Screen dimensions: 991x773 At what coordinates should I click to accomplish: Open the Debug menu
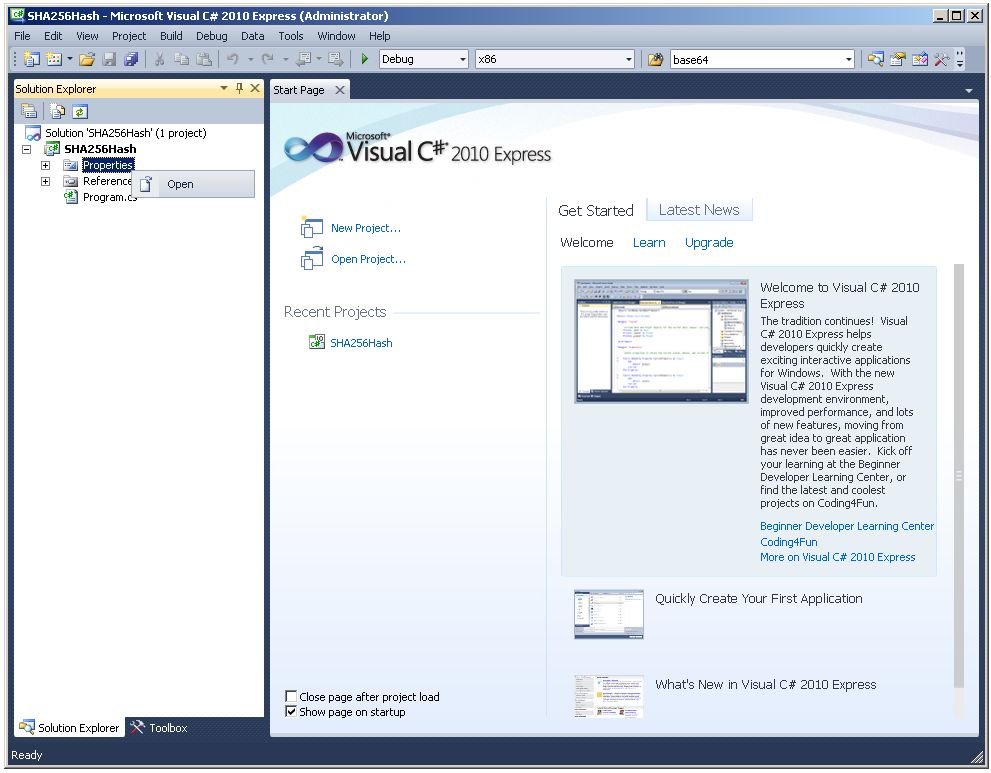(211, 36)
